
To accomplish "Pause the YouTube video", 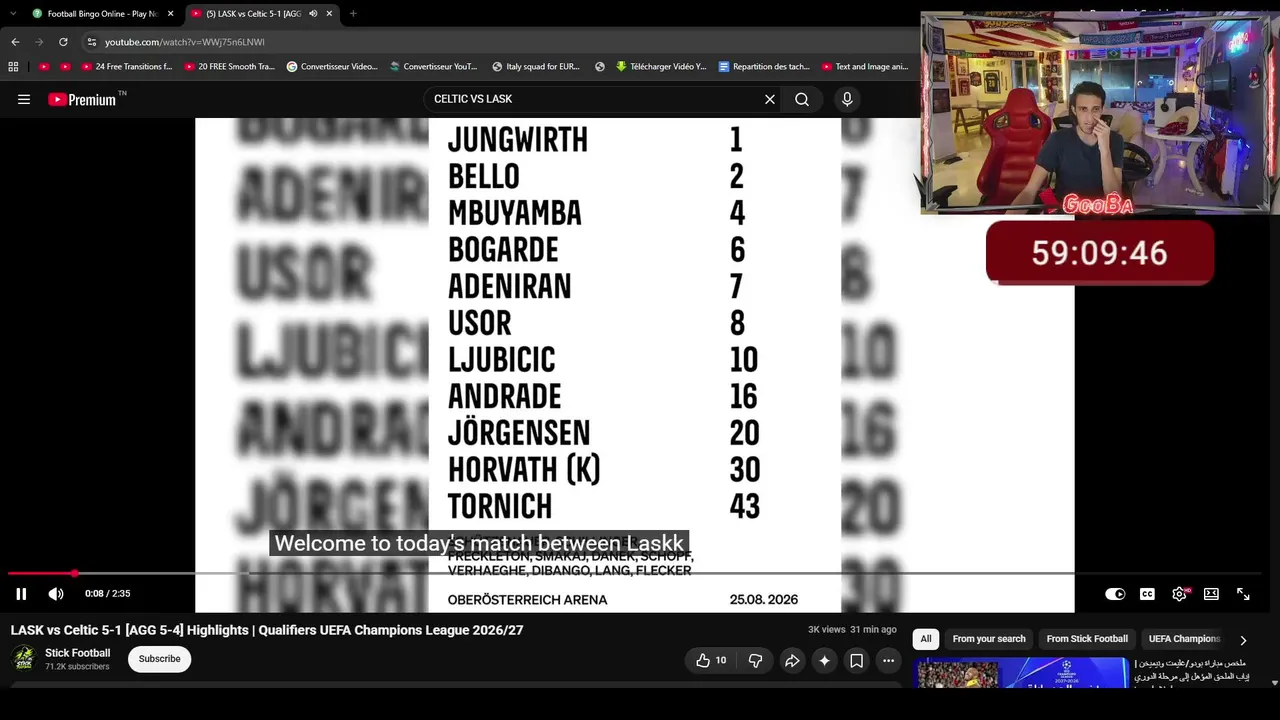I will click(x=21, y=594).
